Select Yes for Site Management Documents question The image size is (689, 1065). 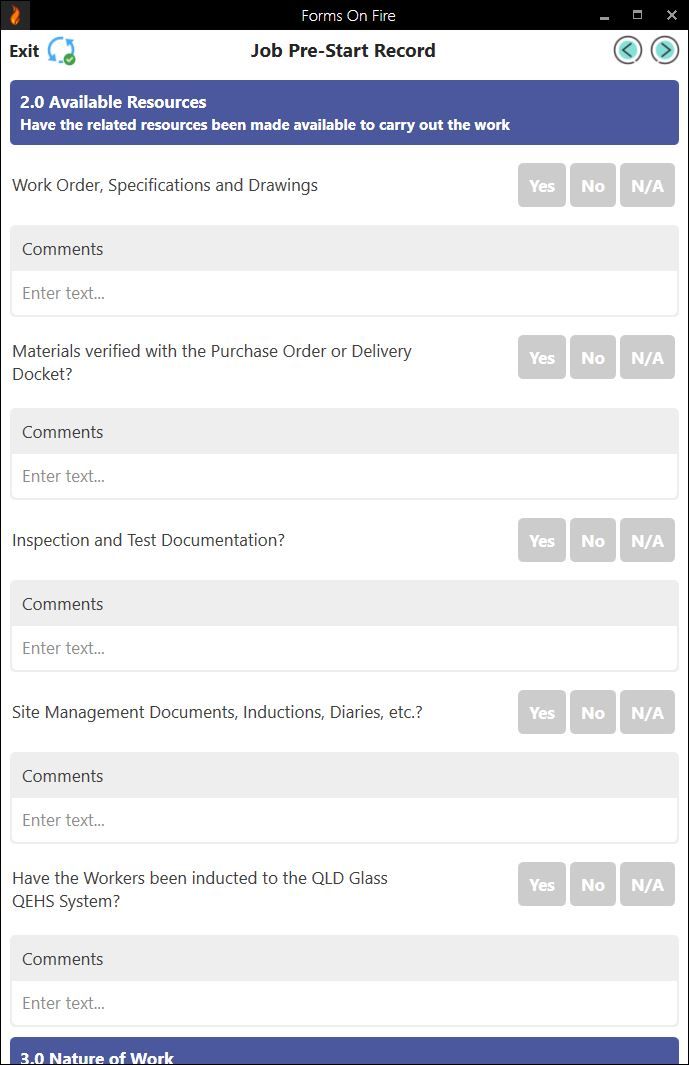click(x=541, y=712)
